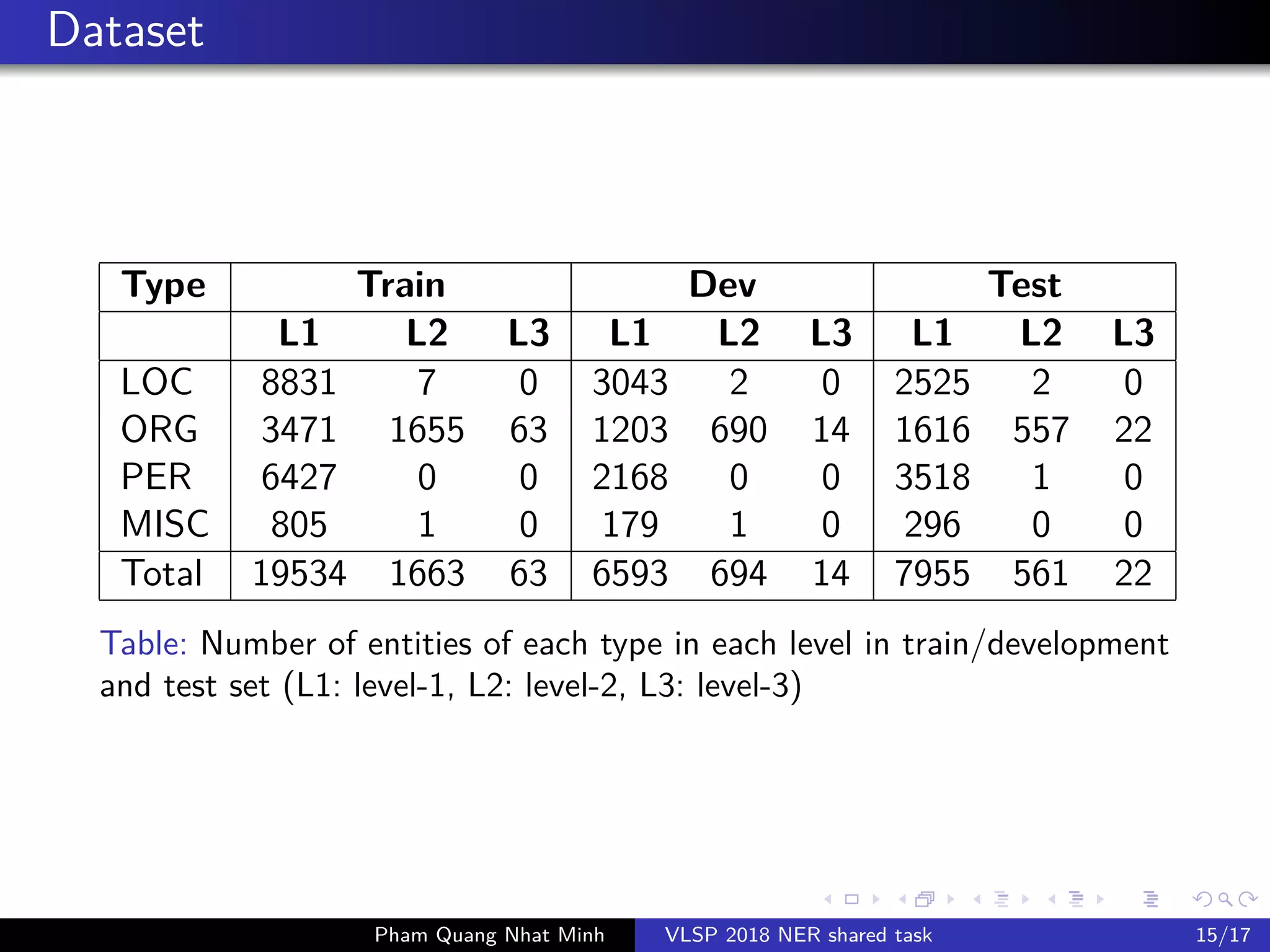Image resolution: width=1270 pixels, height=952 pixels.
Task: Click the value 1203 in the table
Action: click(x=630, y=430)
